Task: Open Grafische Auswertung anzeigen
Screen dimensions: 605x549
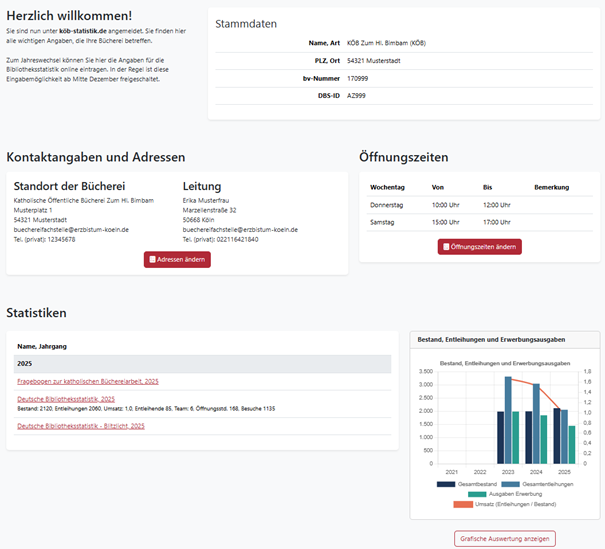Action: point(505,539)
